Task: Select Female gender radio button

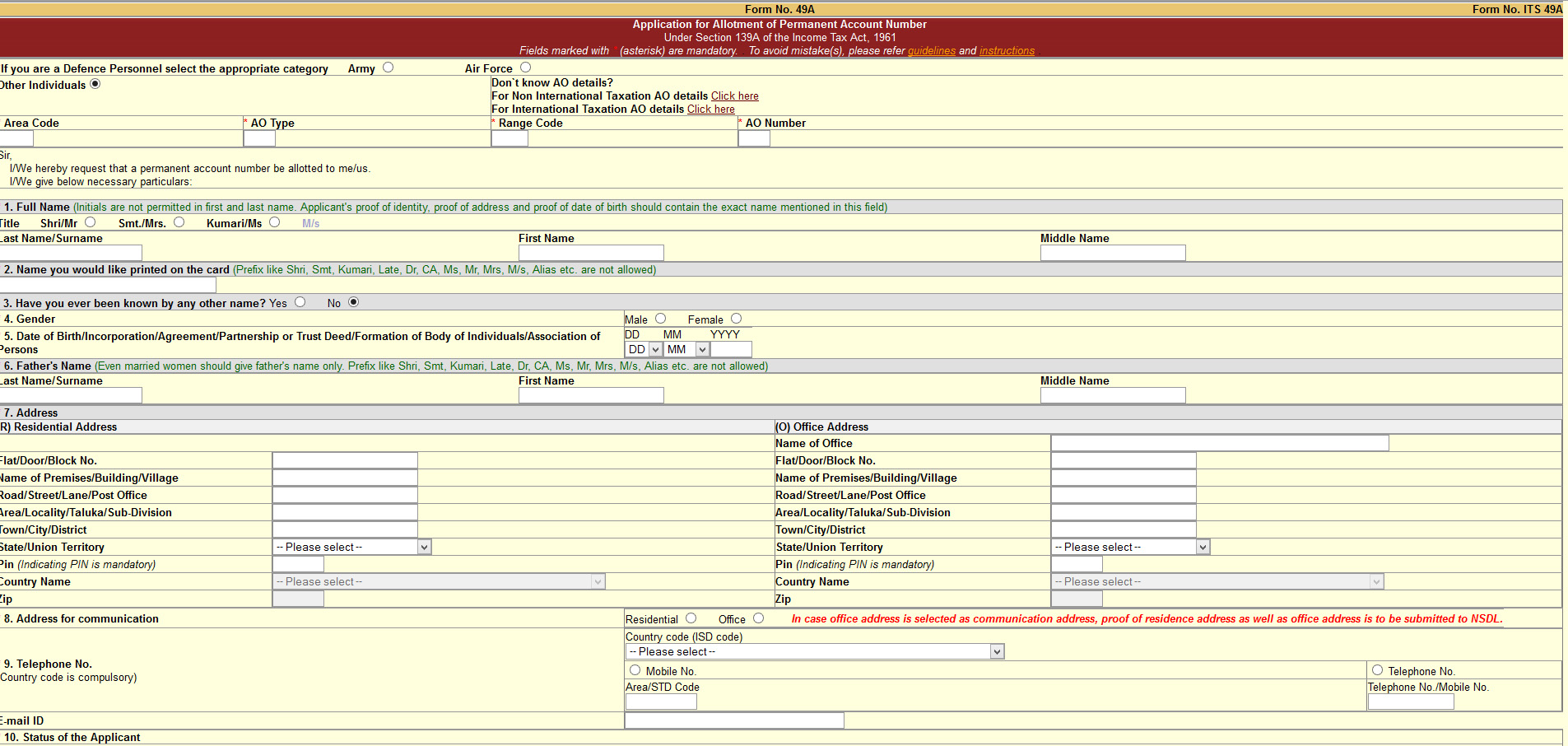Action: tap(737, 319)
